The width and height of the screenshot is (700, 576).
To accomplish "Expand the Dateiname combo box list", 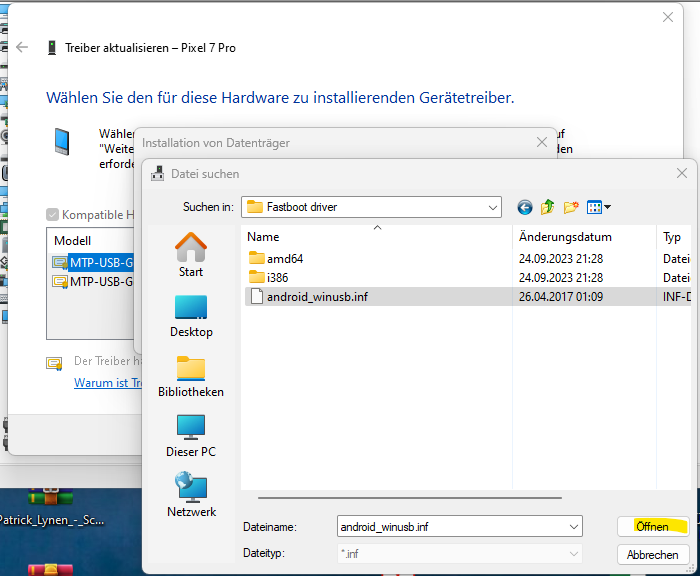I will 573,526.
